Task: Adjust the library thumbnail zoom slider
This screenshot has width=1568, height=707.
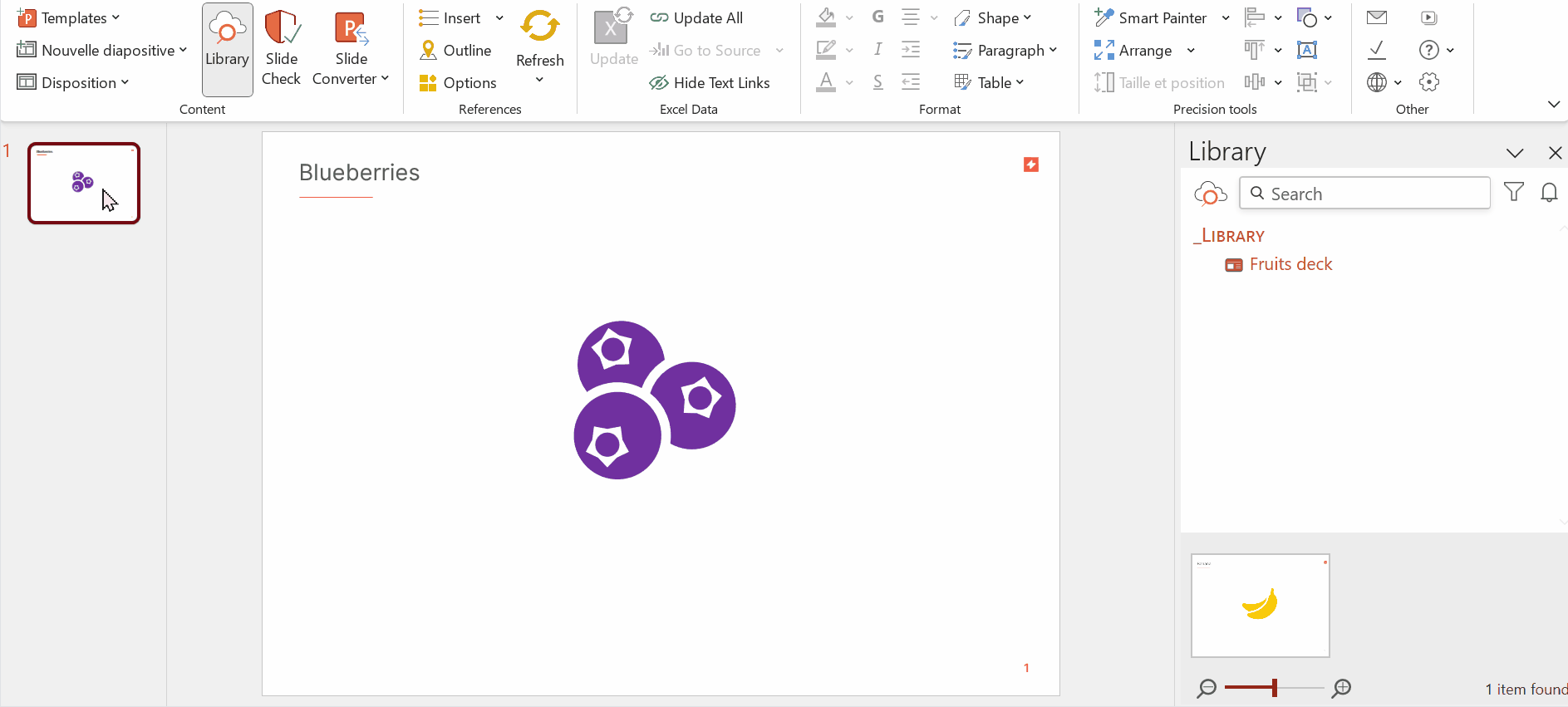Action: (x=1274, y=688)
